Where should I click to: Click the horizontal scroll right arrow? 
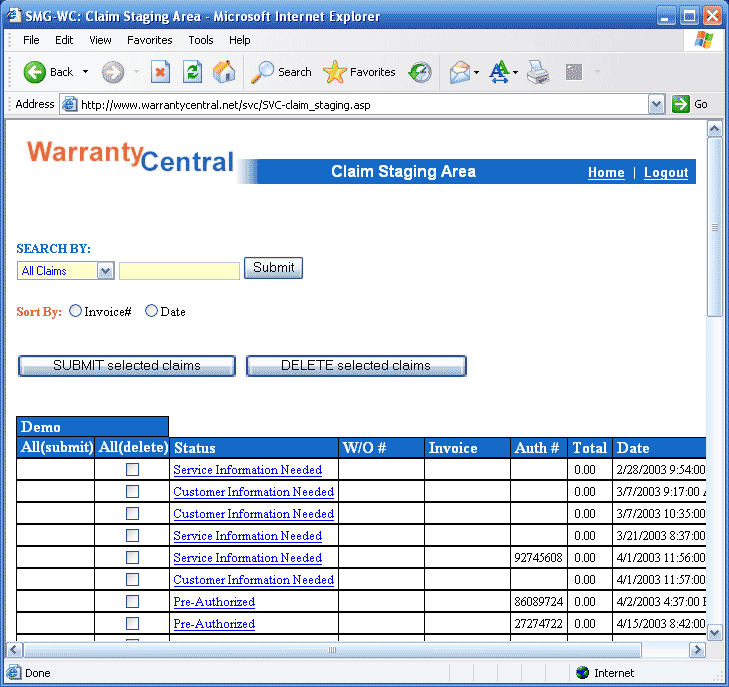(697, 649)
